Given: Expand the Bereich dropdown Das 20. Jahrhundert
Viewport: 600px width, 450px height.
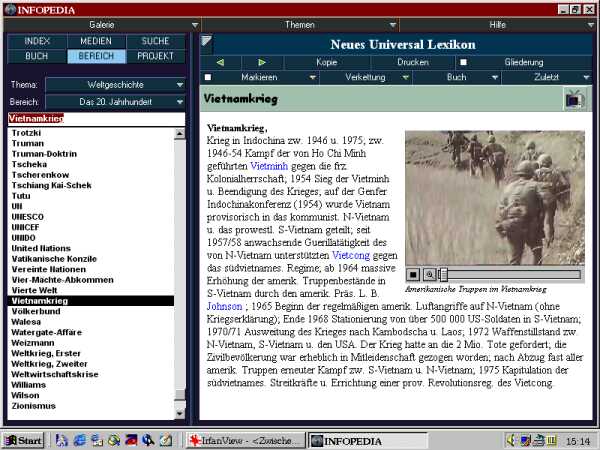Looking at the screenshot, I should [115, 102].
